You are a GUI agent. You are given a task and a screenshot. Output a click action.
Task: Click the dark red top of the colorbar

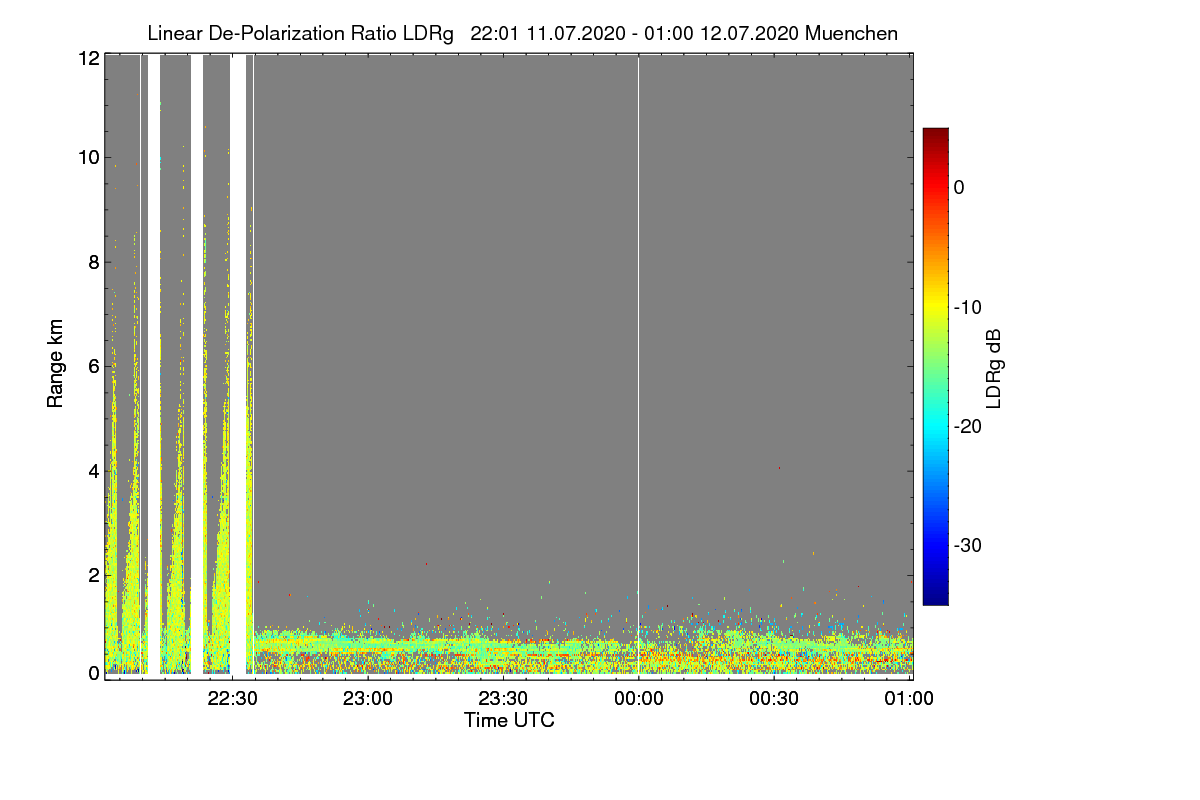point(935,134)
